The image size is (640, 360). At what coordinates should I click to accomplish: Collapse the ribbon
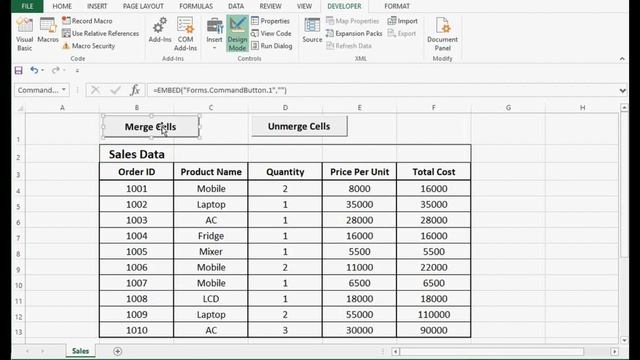(622, 59)
